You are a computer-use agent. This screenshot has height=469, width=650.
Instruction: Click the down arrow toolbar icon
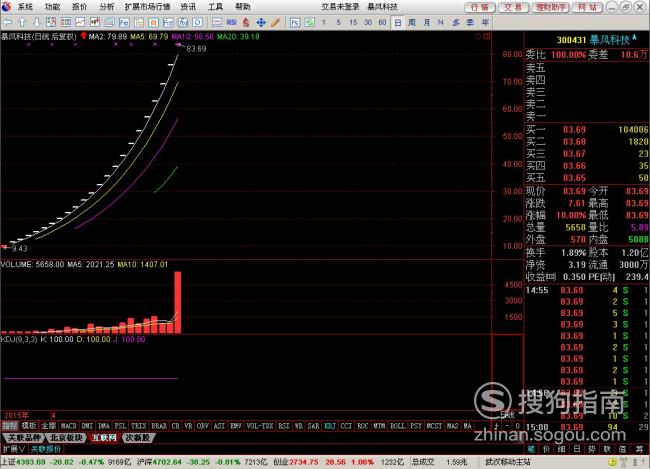coord(36,22)
